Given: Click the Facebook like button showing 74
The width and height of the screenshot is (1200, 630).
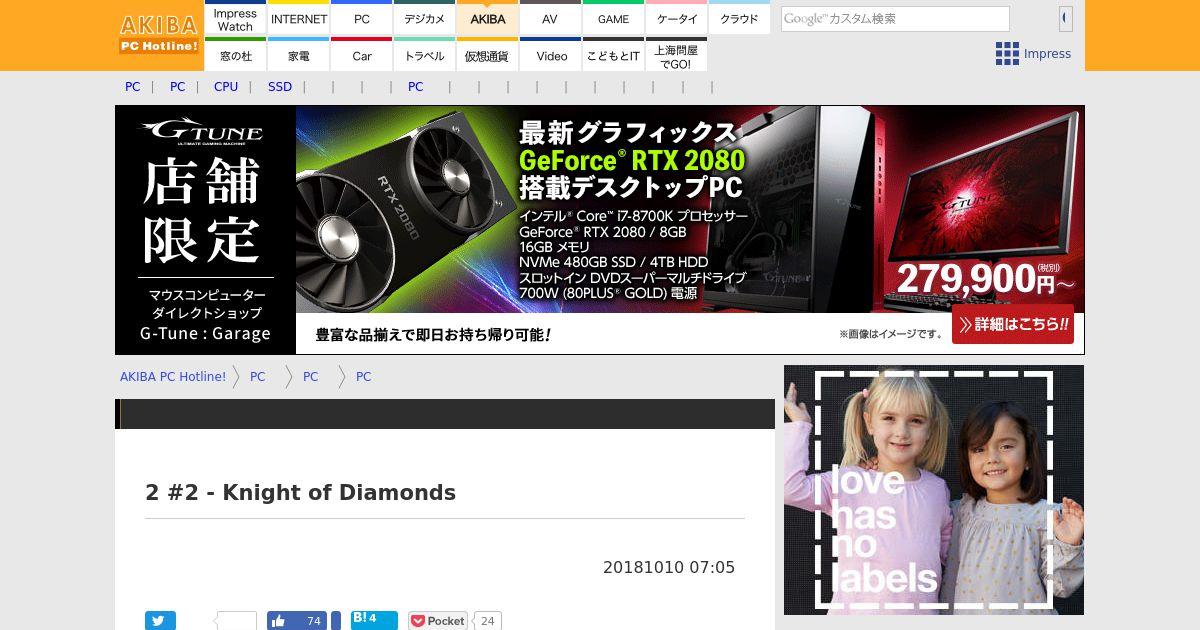Looking at the screenshot, I should (x=297, y=621).
